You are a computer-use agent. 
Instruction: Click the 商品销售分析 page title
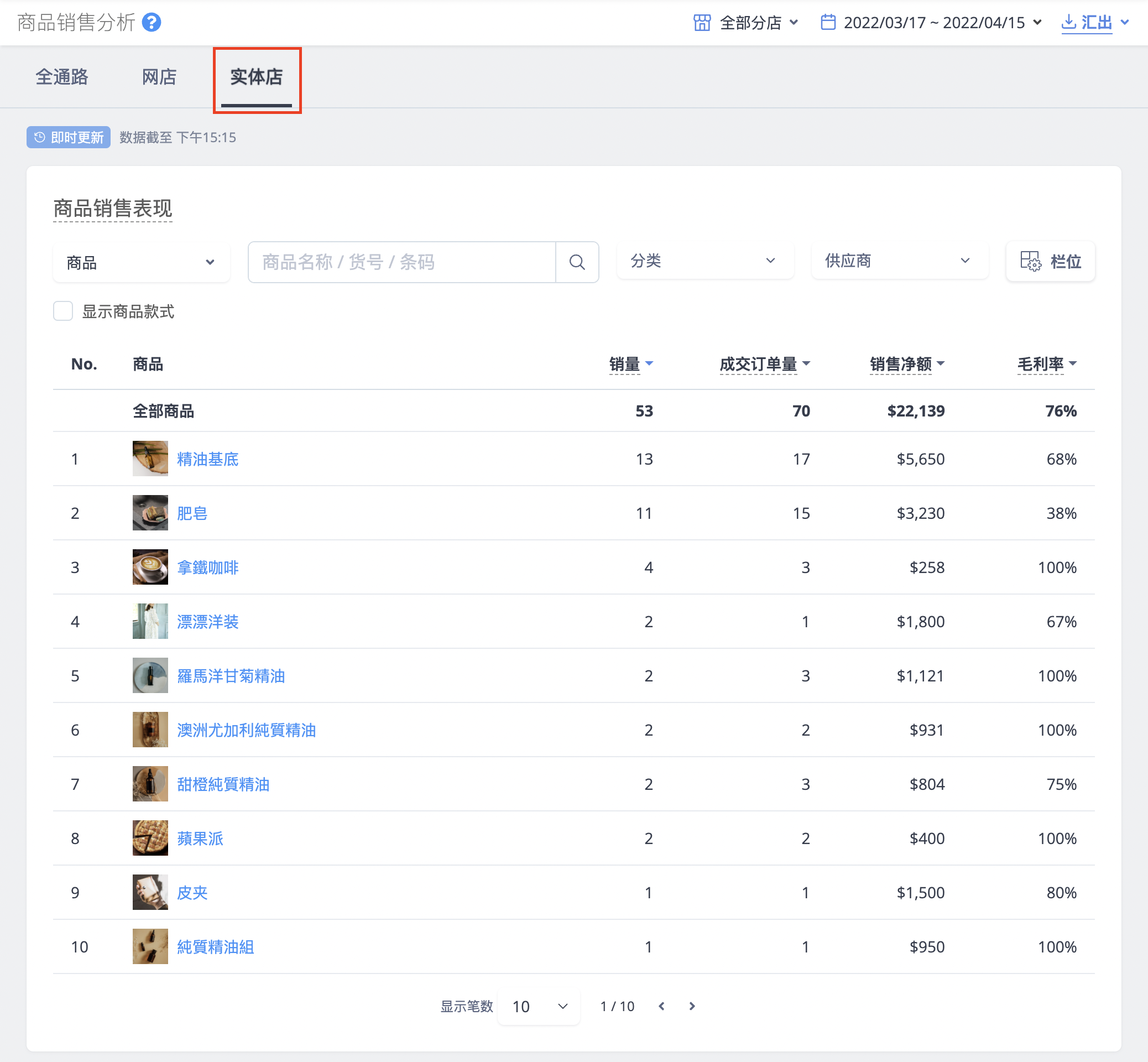click(76, 23)
